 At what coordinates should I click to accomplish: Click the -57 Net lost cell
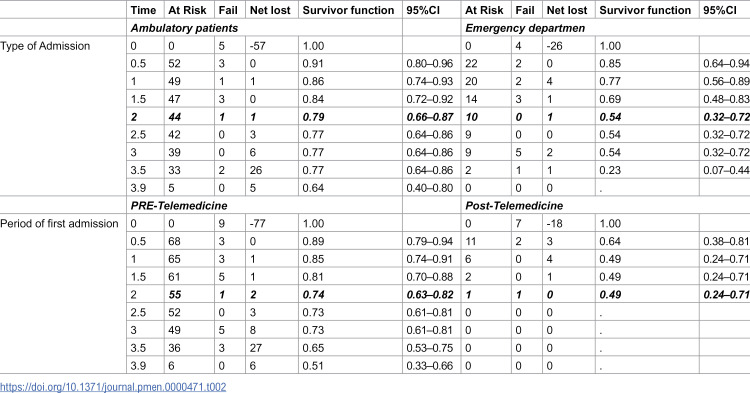pos(257,46)
